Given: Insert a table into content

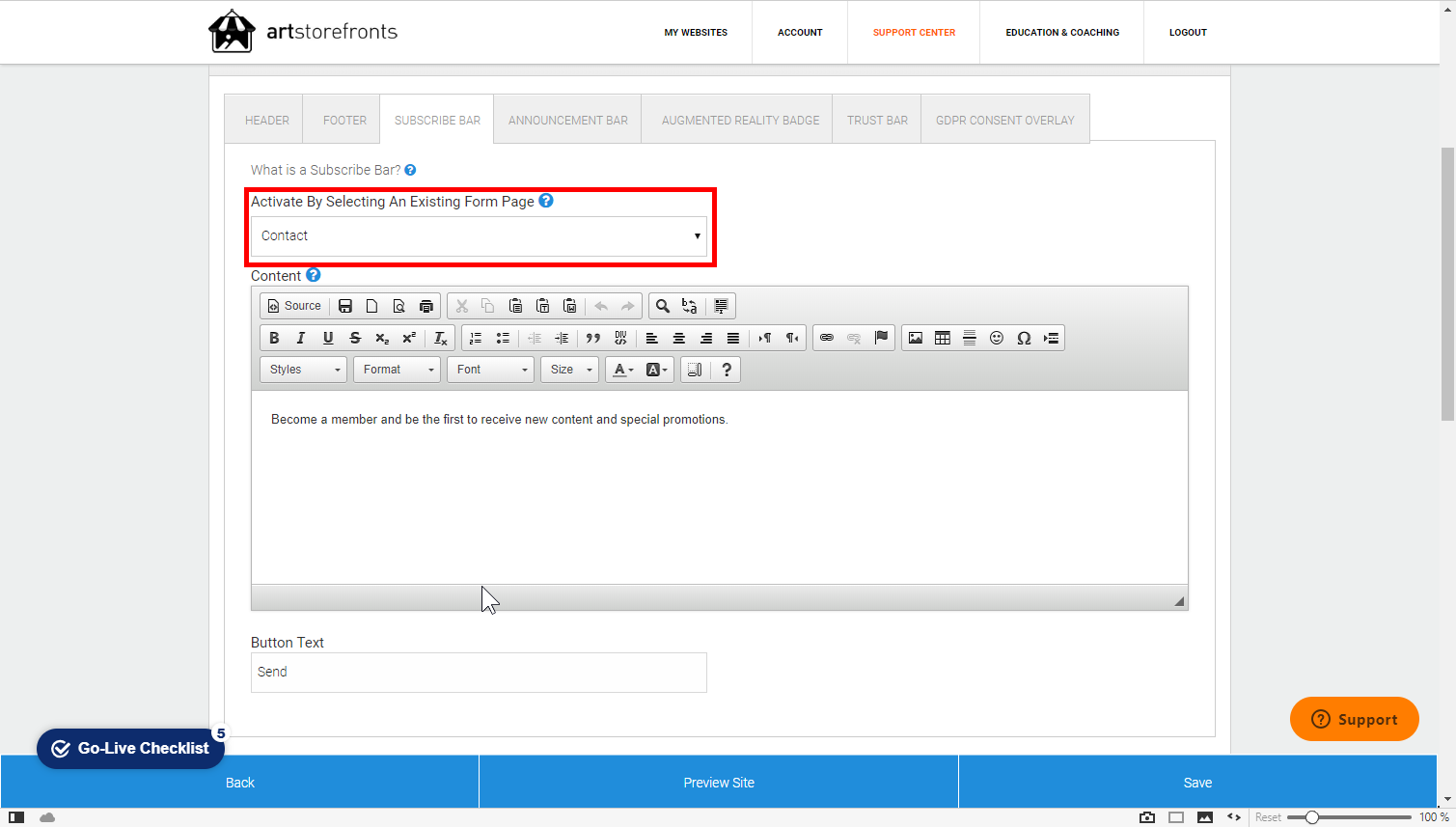Looking at the screenshot, I should point(943,338).
